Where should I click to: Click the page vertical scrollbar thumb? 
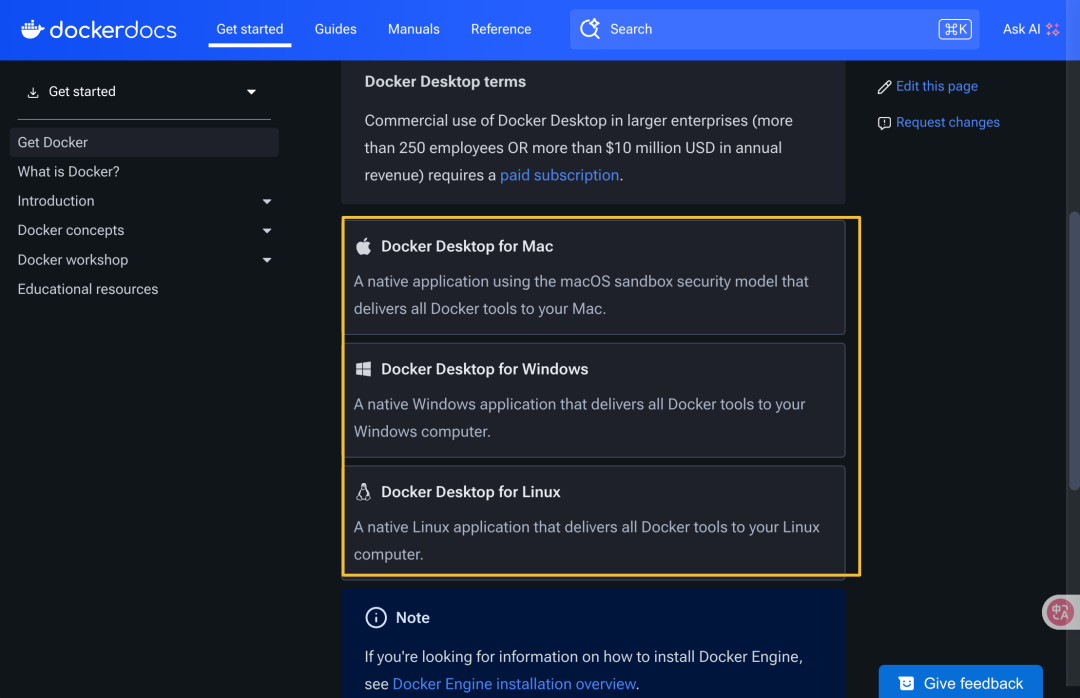(x=1074, y=351)
